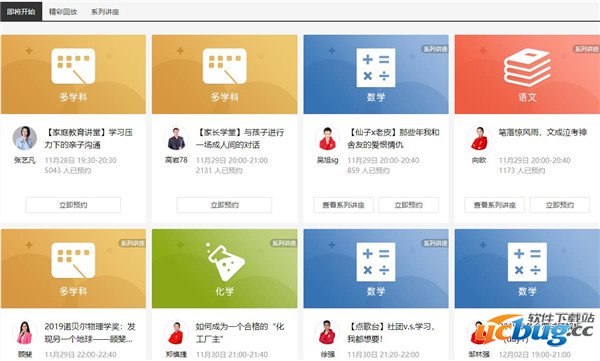Click teacher name 向歆
The width and height of the screenshot is (600, 361).
tap(479, 160)
